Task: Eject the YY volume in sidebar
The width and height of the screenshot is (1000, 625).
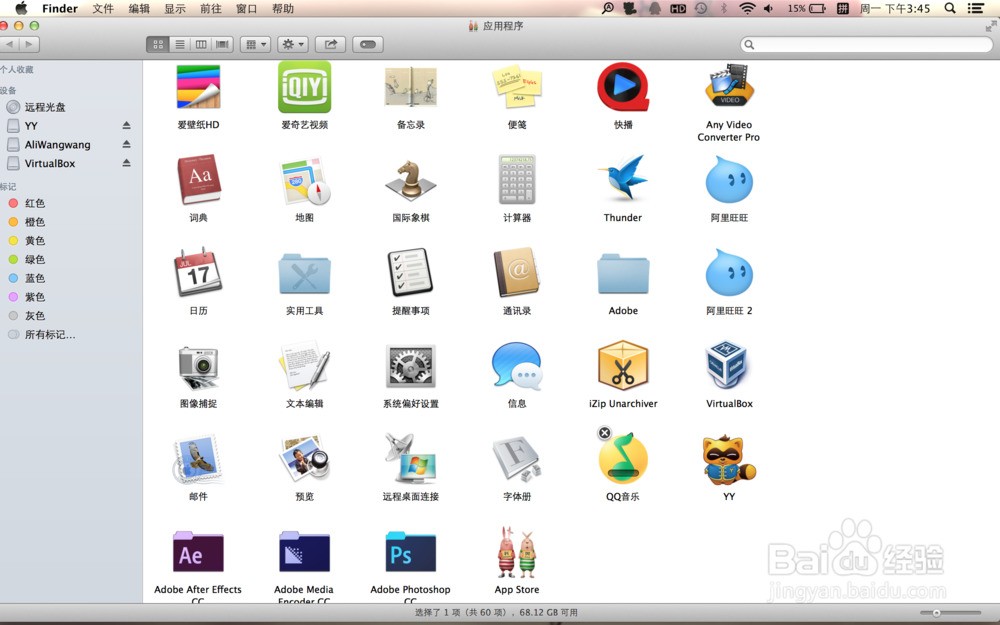Action: point(126,126)
